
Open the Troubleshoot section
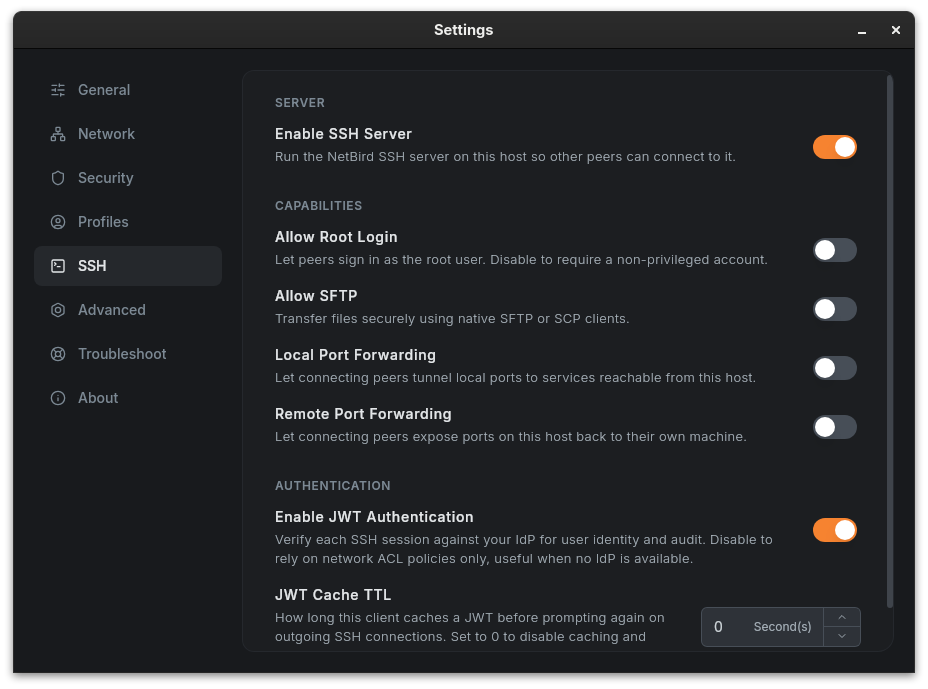(128, 354)
